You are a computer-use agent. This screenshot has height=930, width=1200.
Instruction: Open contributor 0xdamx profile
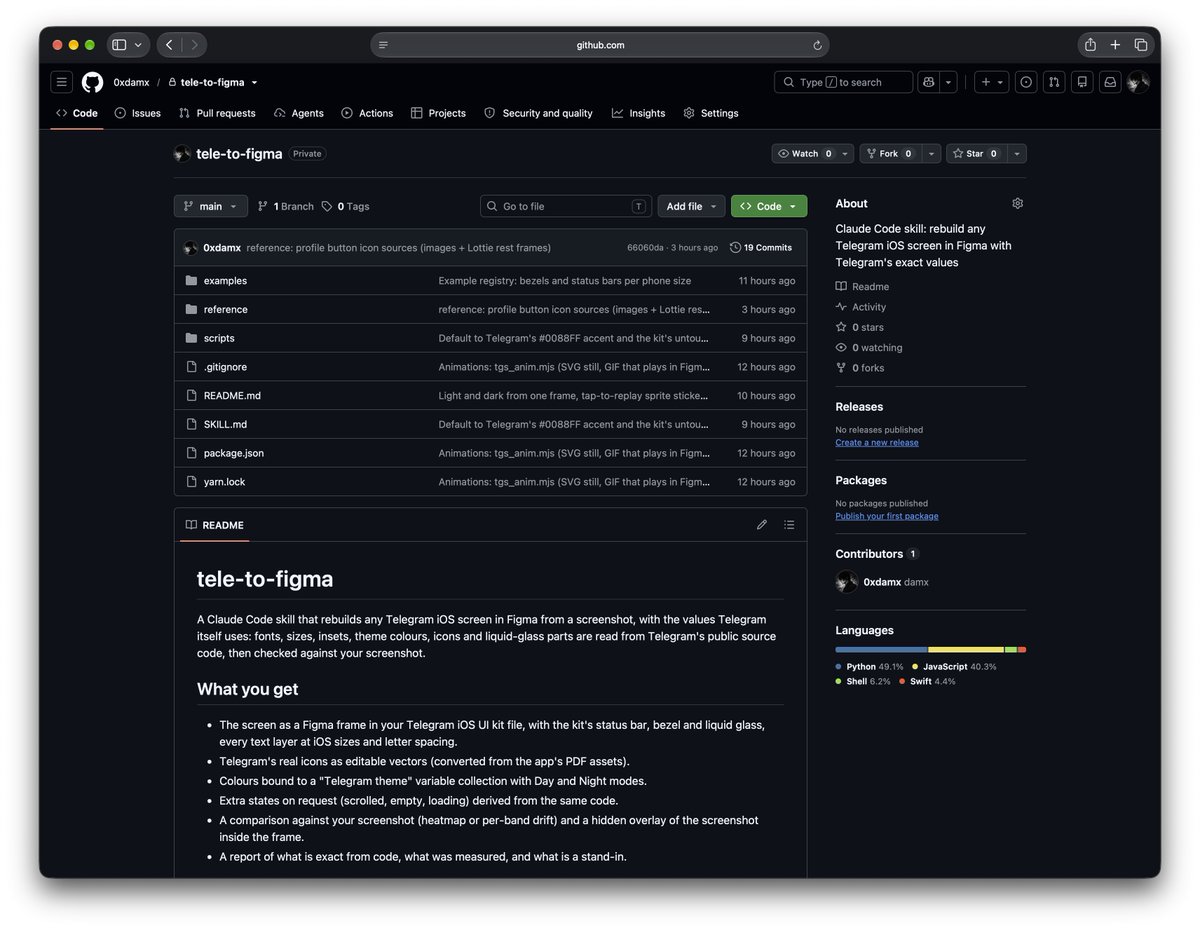[882, 582]
